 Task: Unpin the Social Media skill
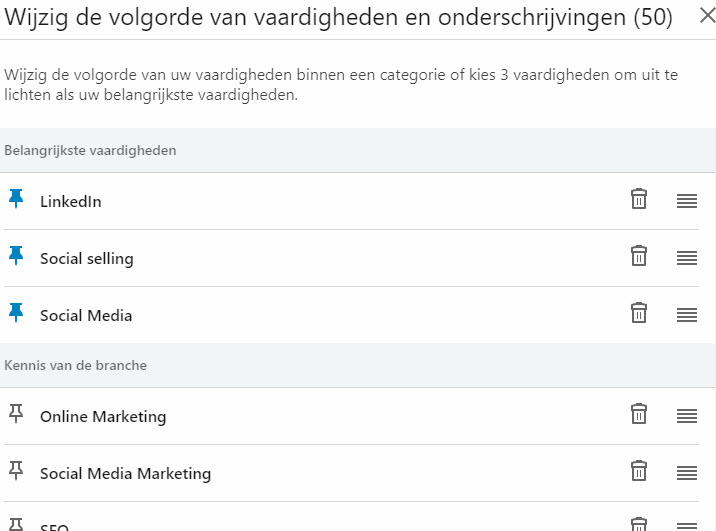(x=15, y=313)
